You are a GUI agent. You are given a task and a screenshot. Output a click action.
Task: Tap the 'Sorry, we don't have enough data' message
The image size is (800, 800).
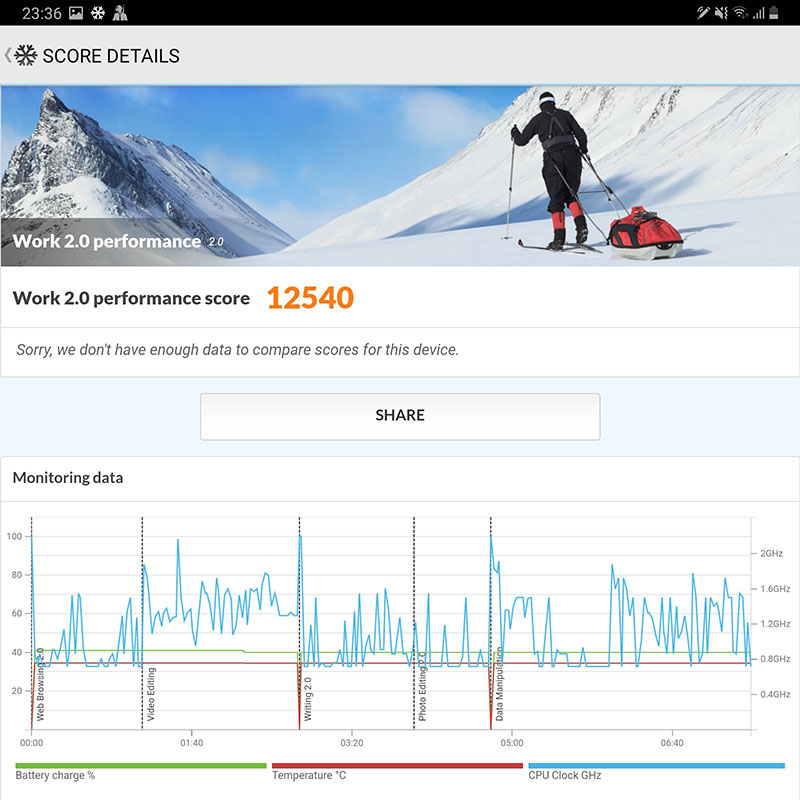pos(238,349)
